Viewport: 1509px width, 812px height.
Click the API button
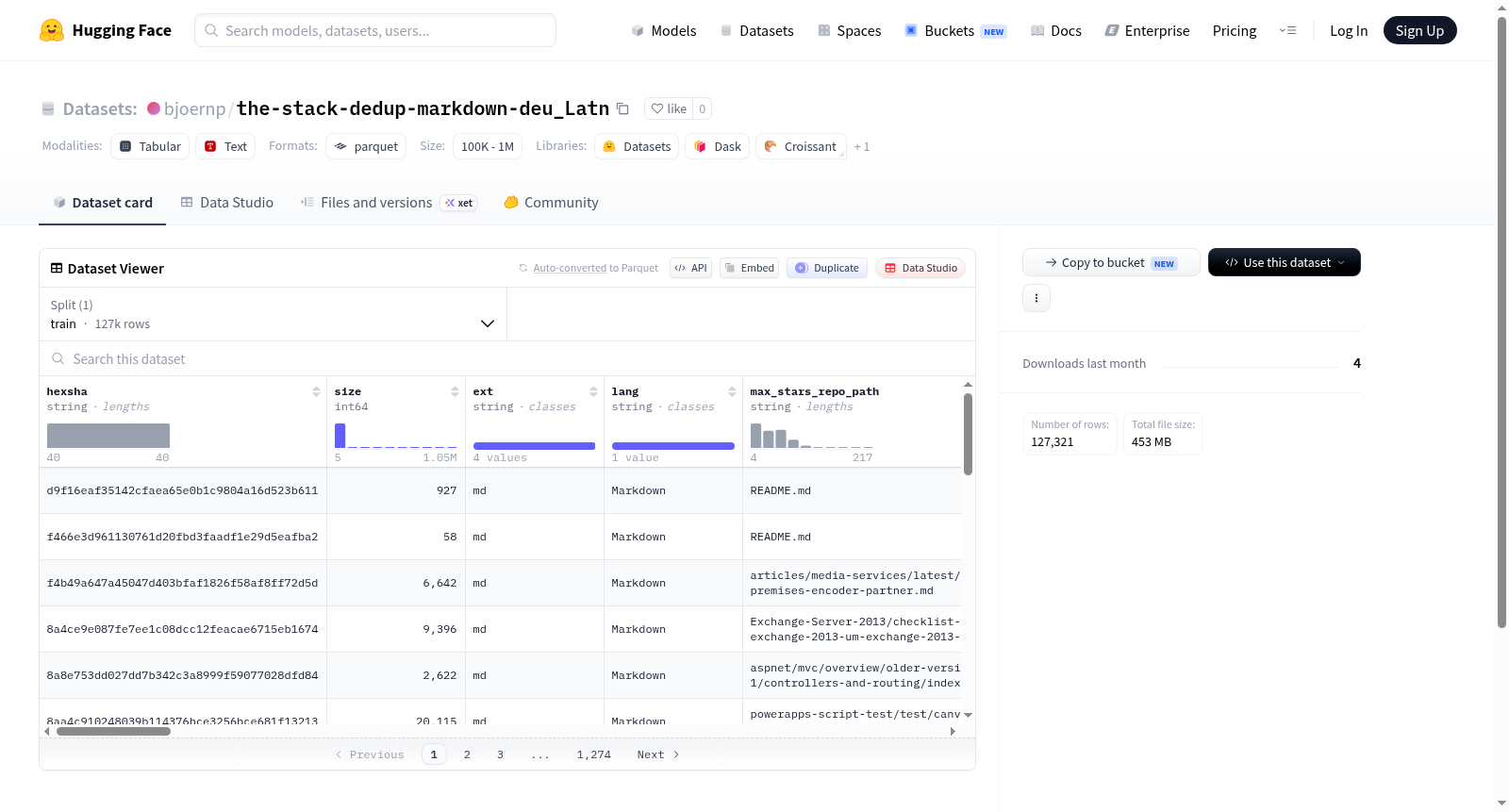coord(690,268)
